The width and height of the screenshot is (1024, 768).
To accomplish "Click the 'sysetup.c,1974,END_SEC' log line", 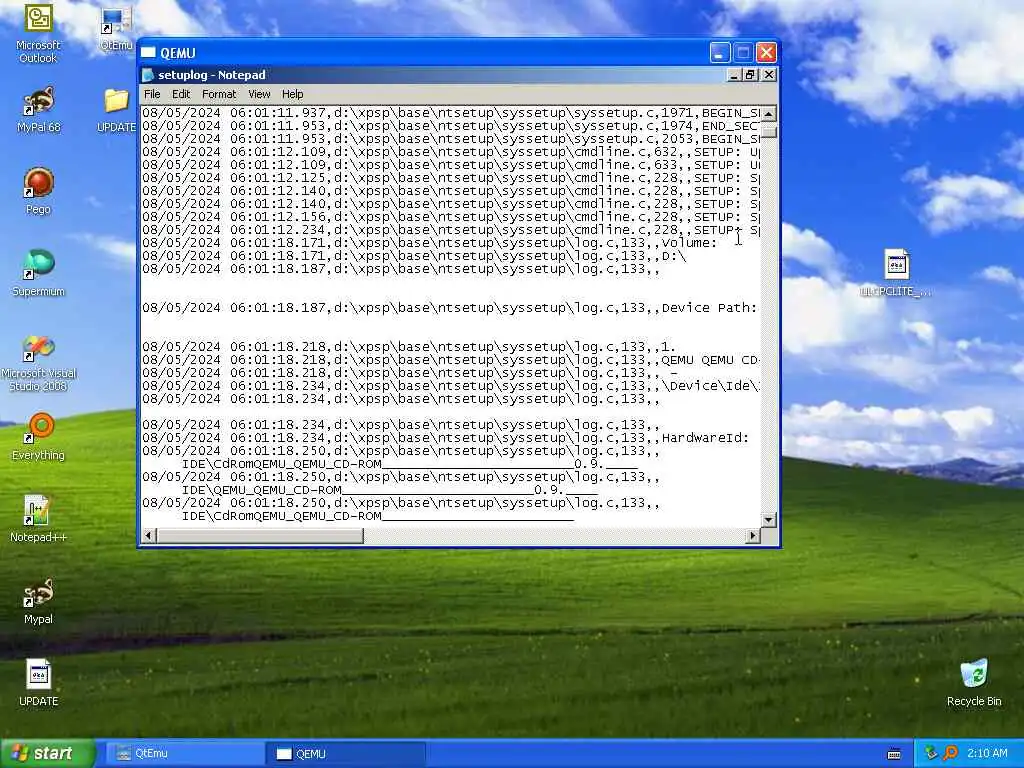I will pos(451,126).
